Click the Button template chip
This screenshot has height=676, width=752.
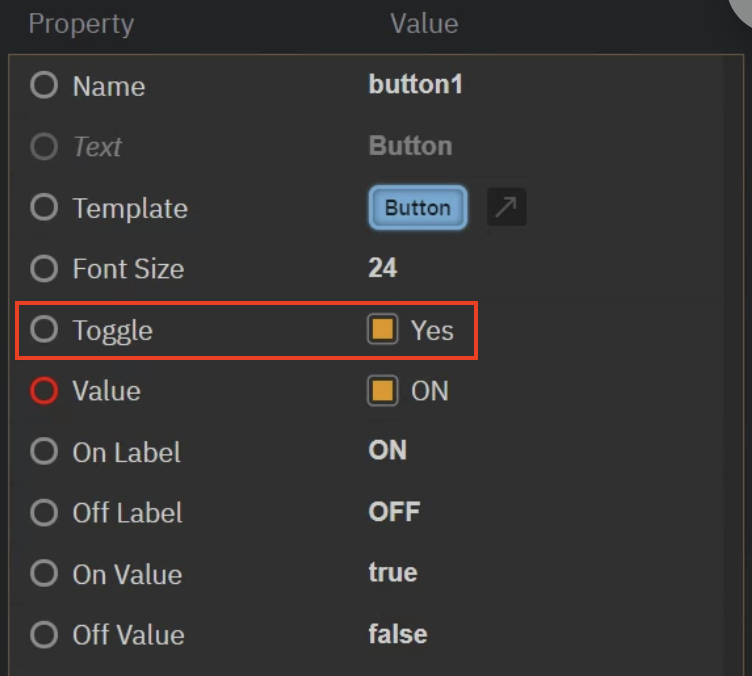click(x=418, y=208)
